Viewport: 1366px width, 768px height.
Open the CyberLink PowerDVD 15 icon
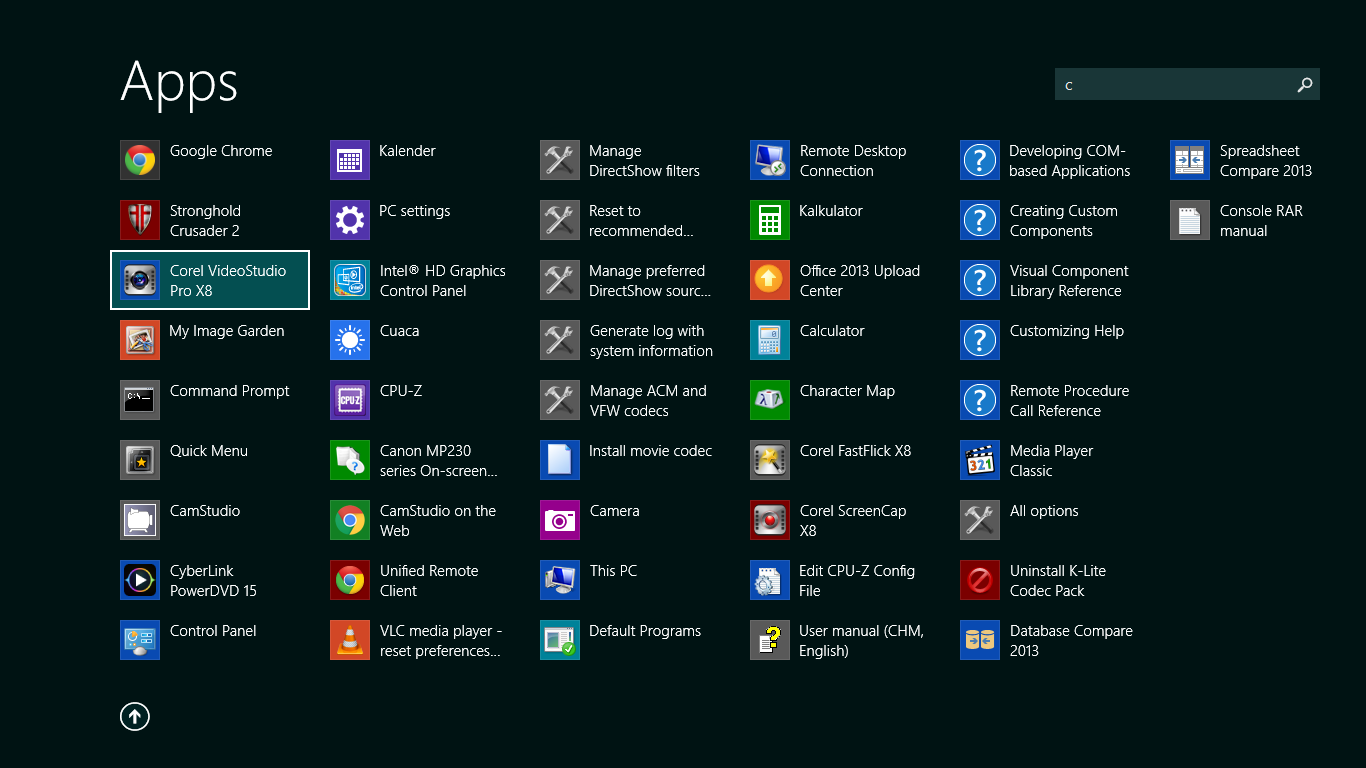[x=140, y=580]
